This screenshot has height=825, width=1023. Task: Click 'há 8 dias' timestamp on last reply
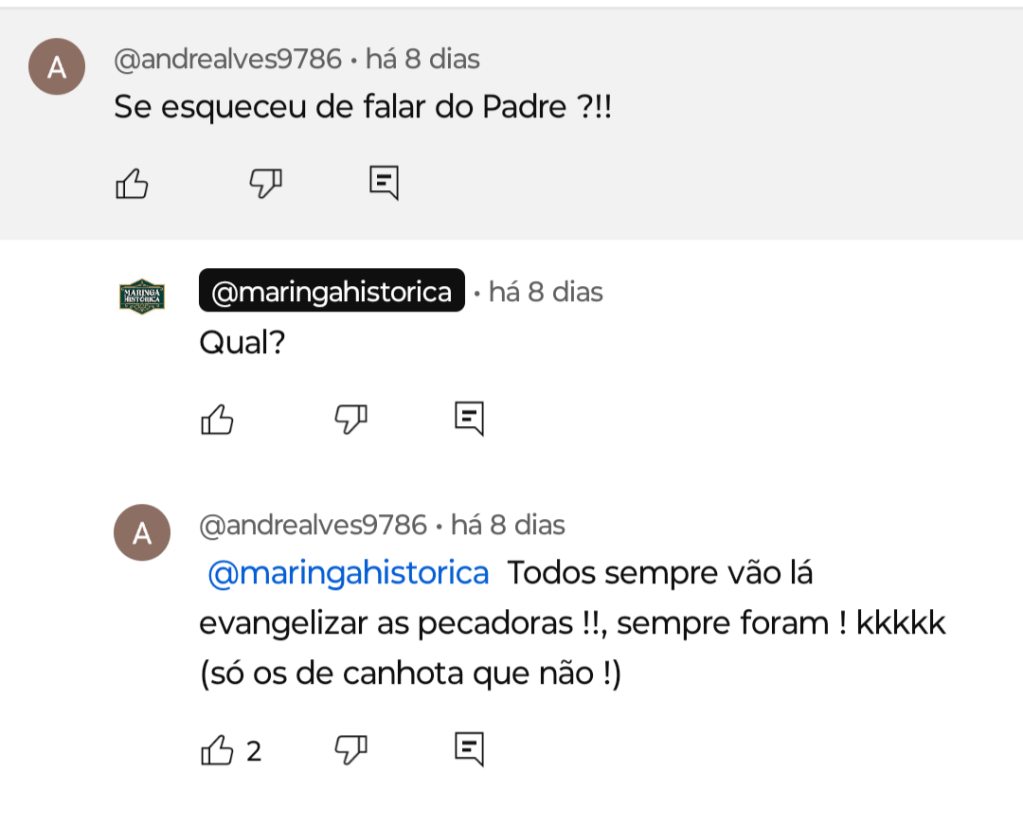(508, 525)
